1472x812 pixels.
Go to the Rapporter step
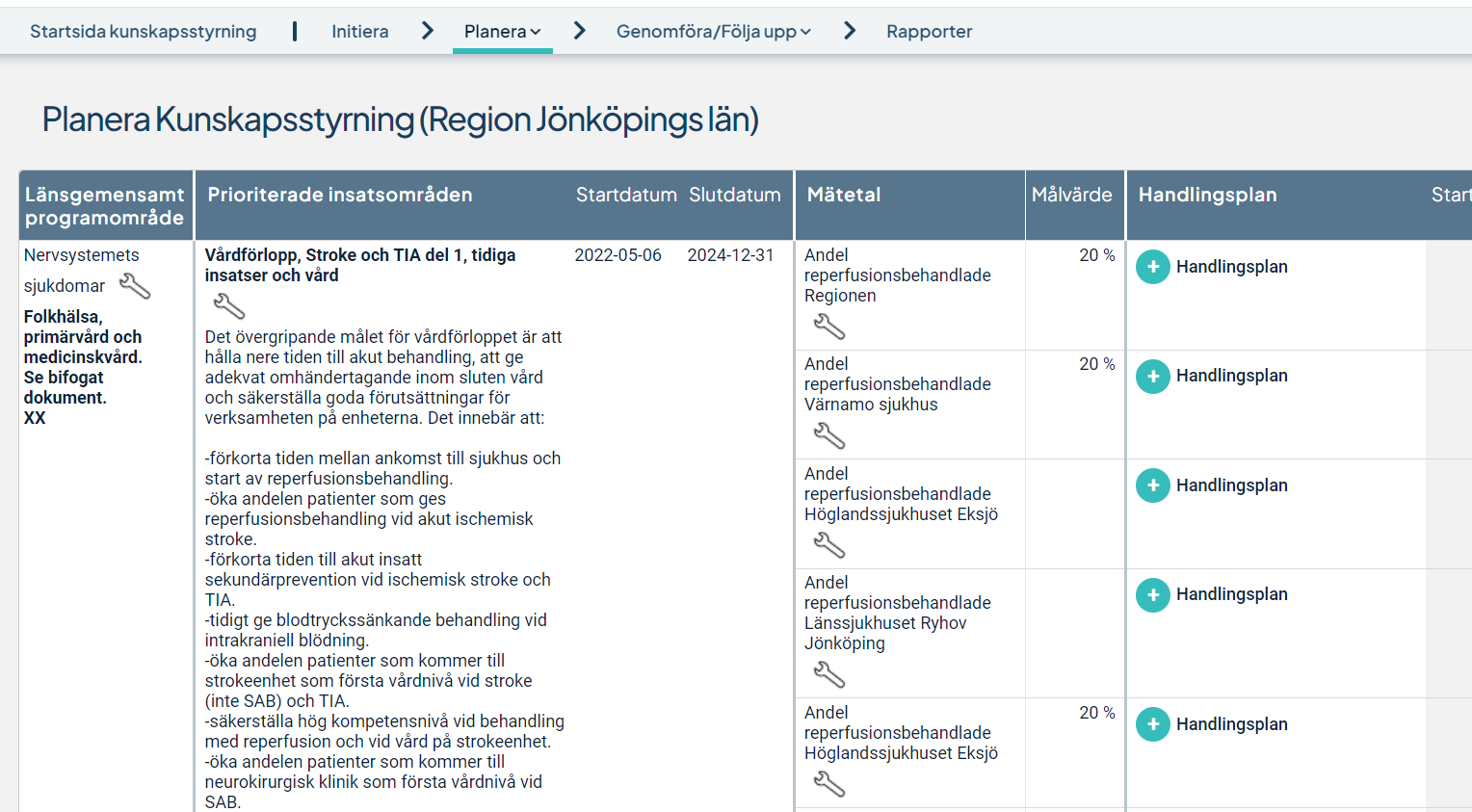point(930,31)
